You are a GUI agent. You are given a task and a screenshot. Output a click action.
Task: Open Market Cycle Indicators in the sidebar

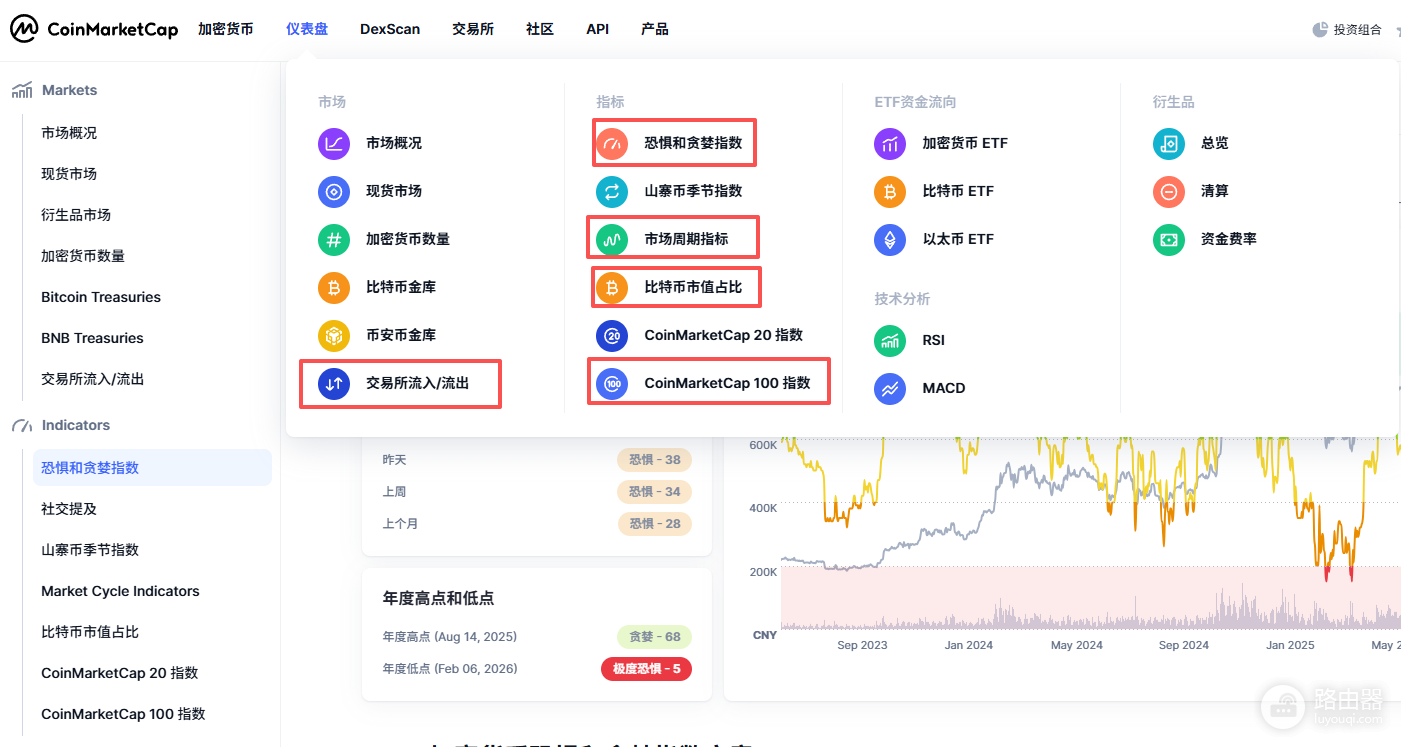[120, 591]
